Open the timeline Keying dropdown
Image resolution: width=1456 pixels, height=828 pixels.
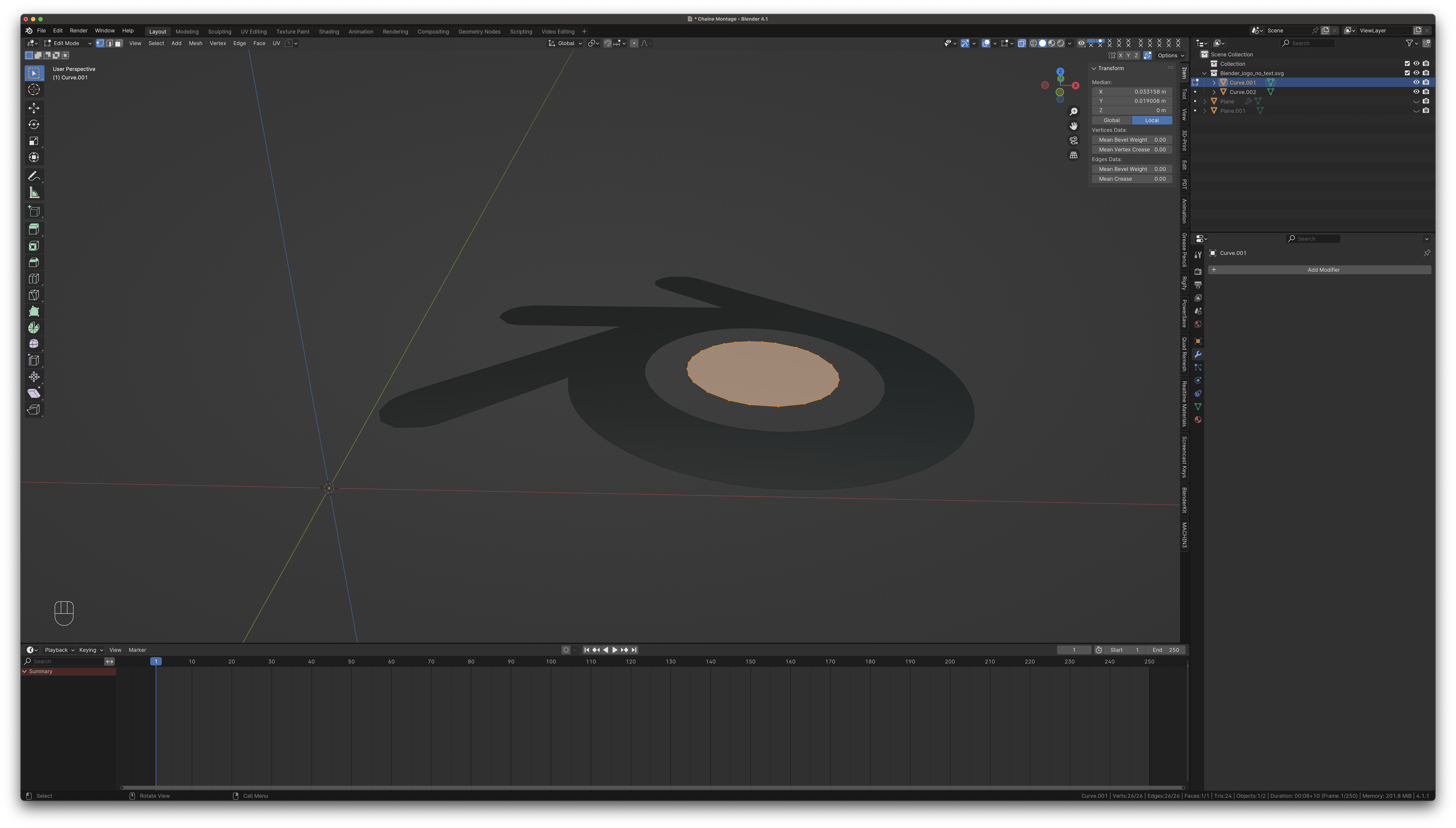[x=91, y=650]
